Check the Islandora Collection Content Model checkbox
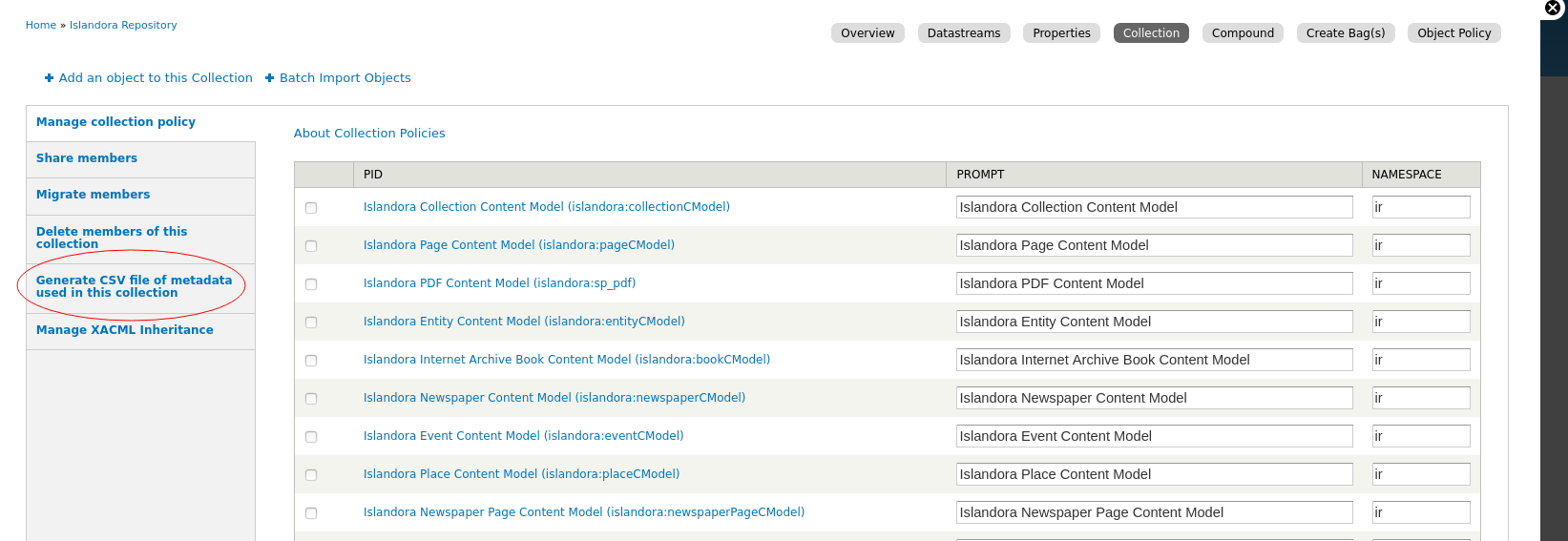1568x541 pixels. (x=311, y=208)
